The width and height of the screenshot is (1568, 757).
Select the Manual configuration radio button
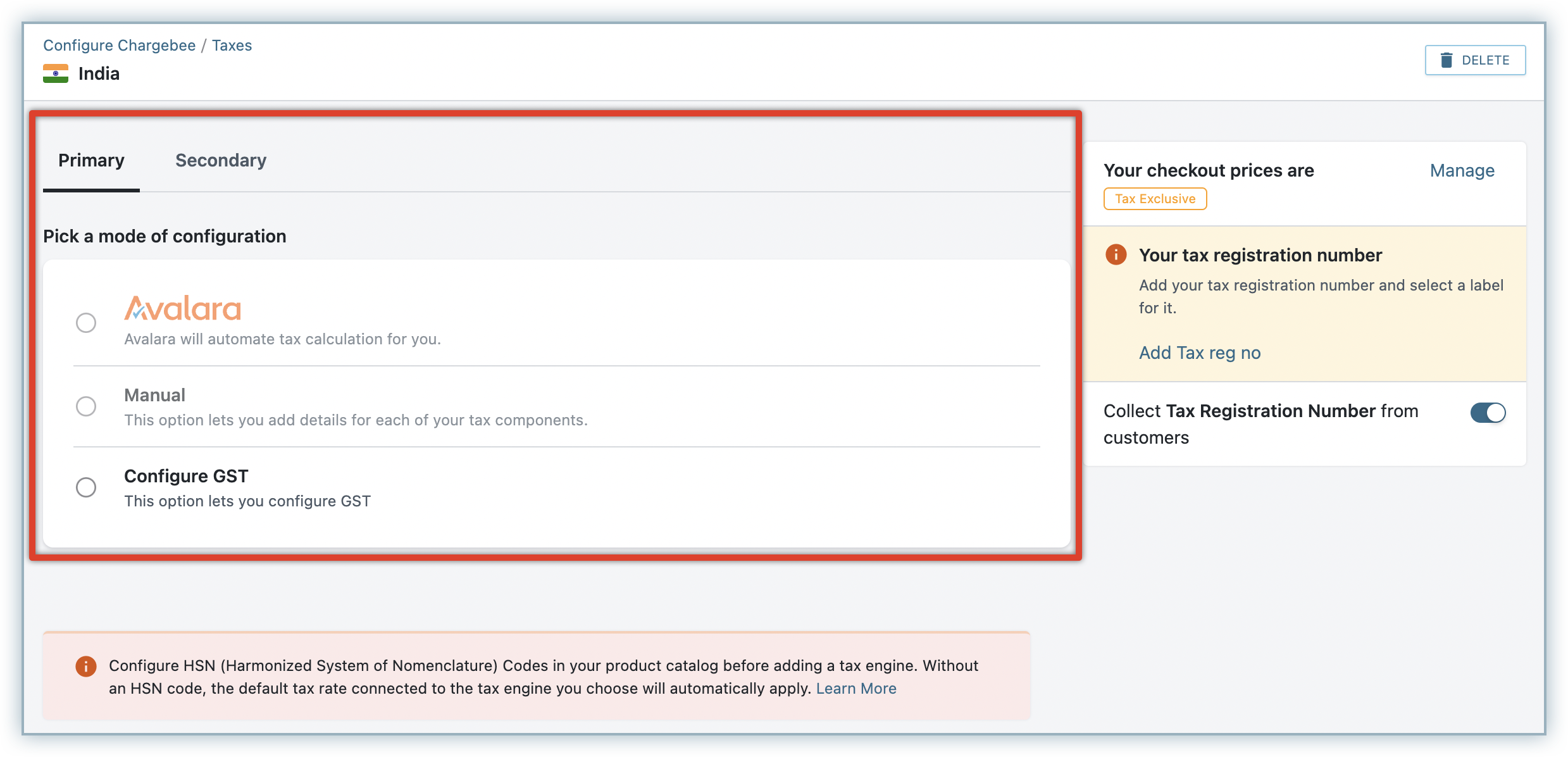coord(86,406)
